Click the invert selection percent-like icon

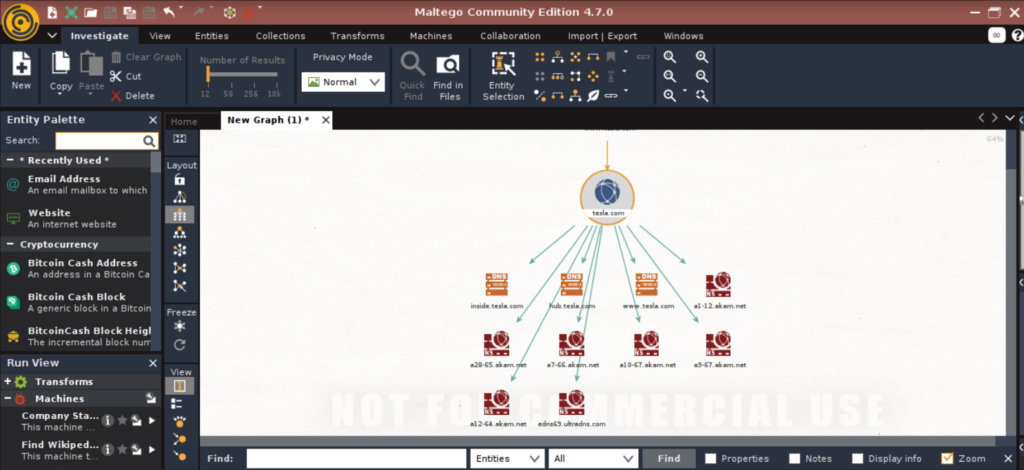[540, 96]
